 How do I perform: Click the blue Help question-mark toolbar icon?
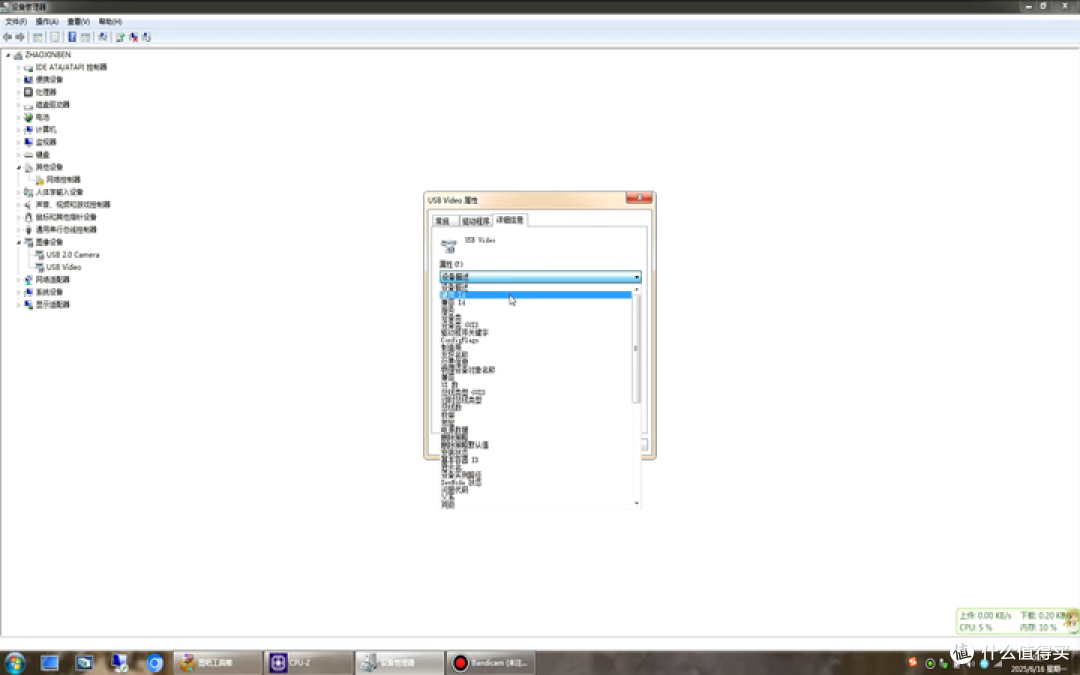coord(72,37)
